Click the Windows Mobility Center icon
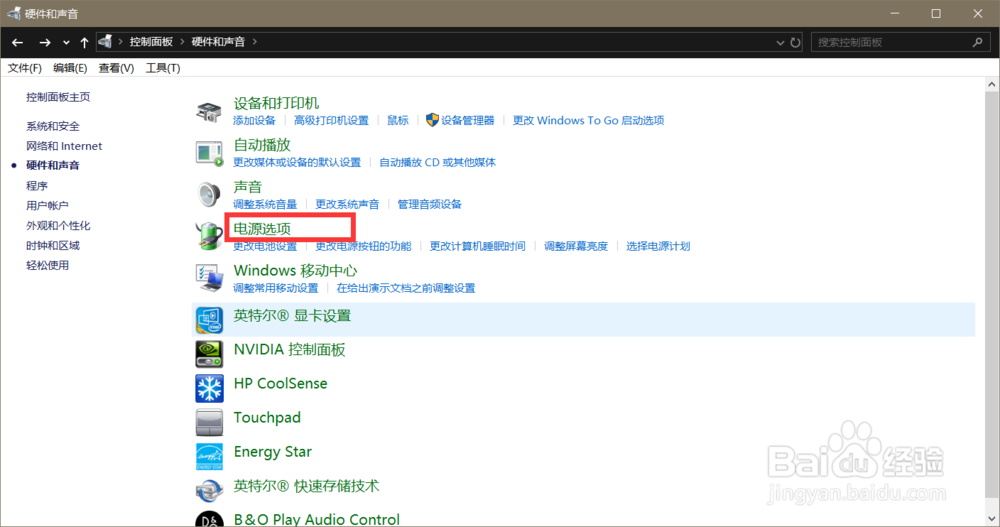 (x=209, y=278)
